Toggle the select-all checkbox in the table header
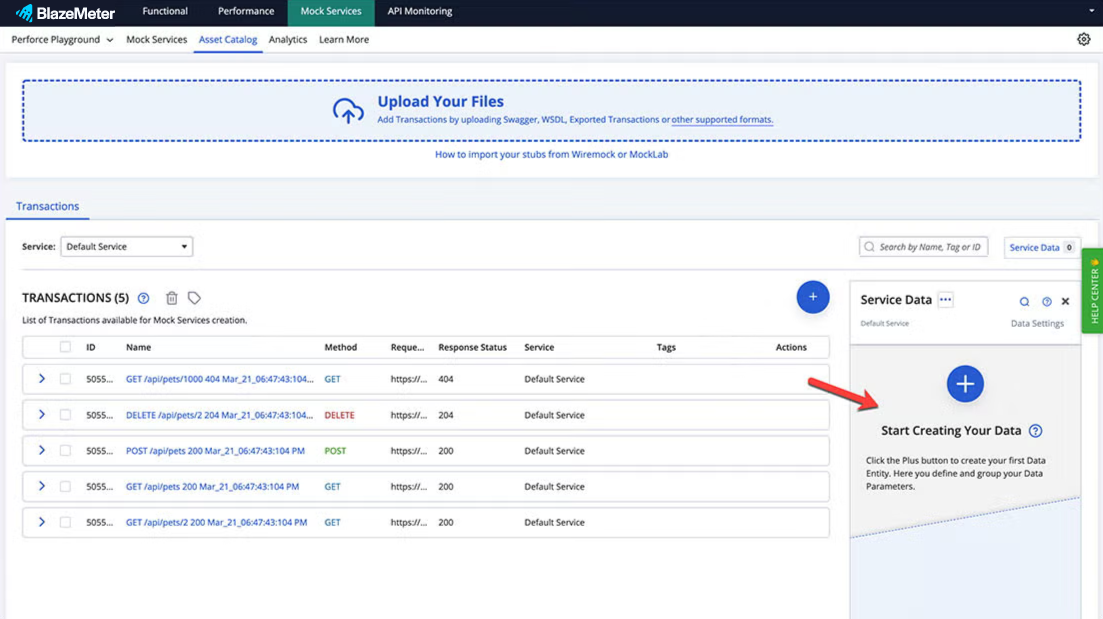Screen dimensions: 1103x619 coord(64,346)
